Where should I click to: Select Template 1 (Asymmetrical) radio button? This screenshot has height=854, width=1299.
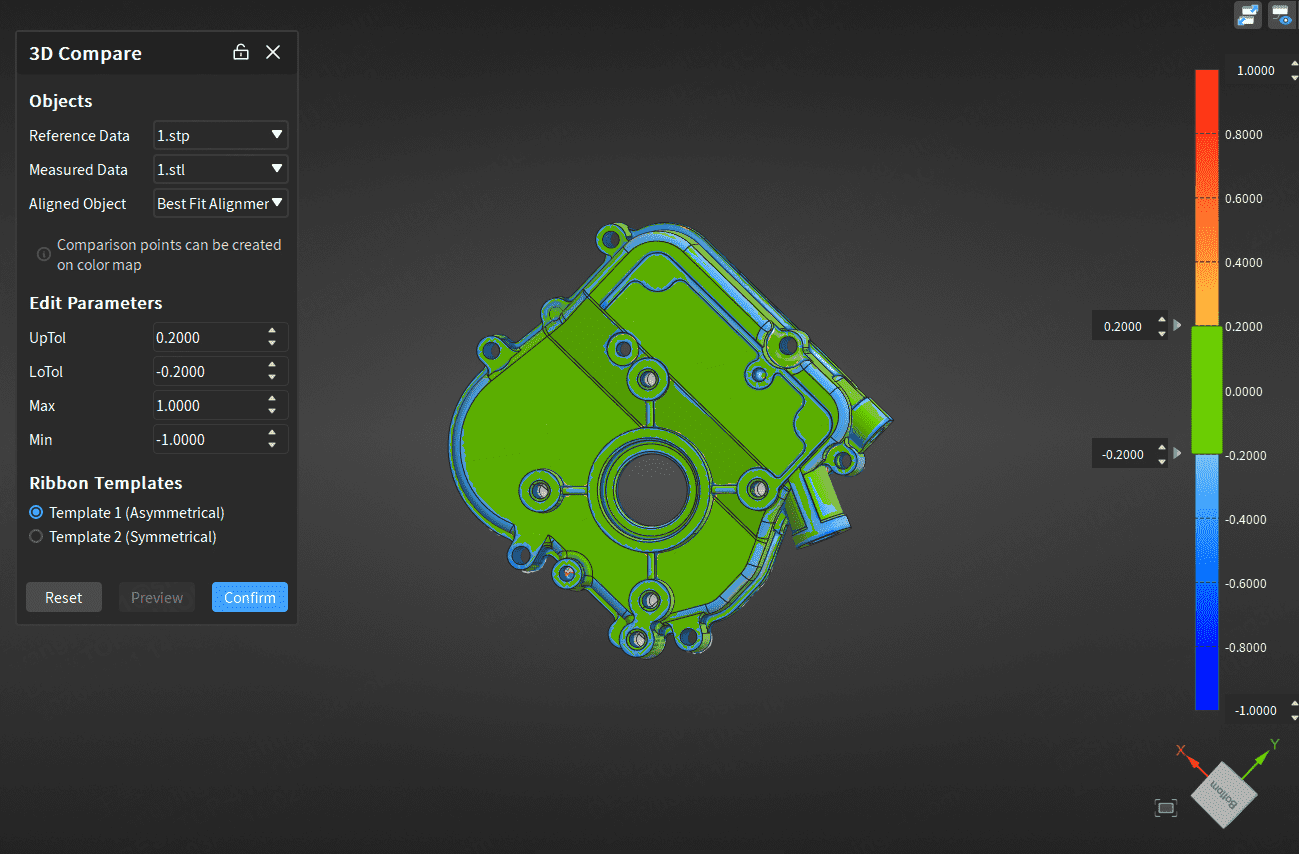point(36,512)
